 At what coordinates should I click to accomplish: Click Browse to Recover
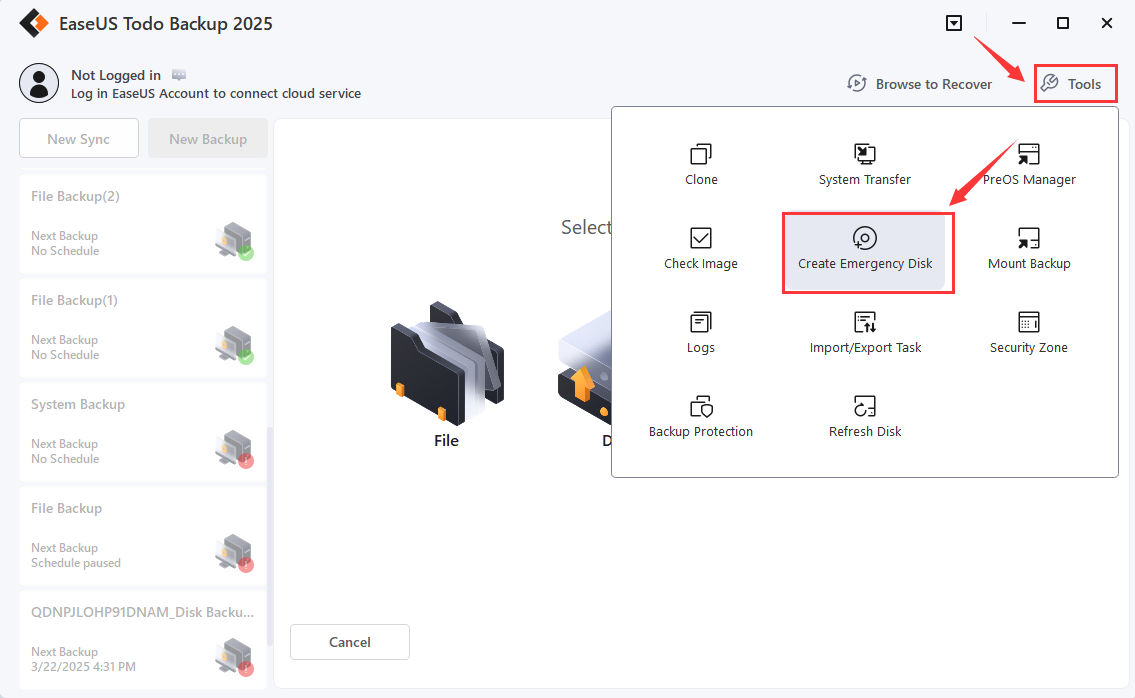[919, 84]
